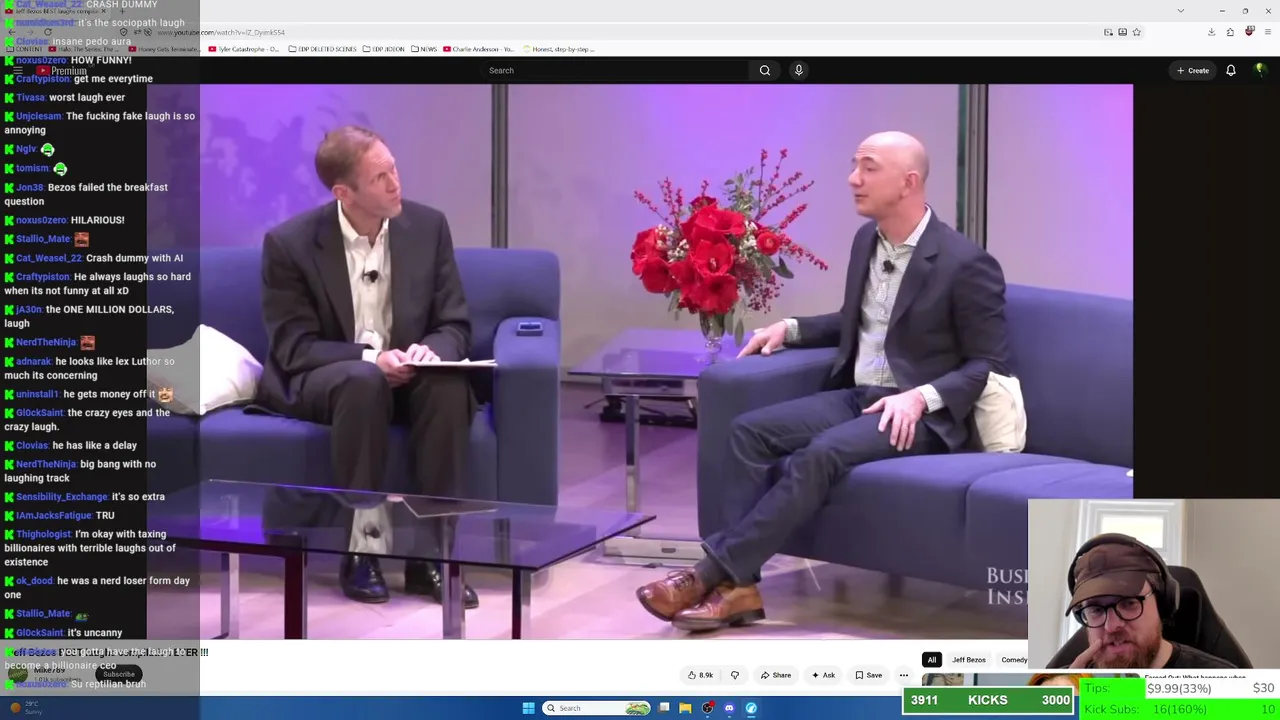Click chat message 'it's uncanny'

tap(95, 633)
